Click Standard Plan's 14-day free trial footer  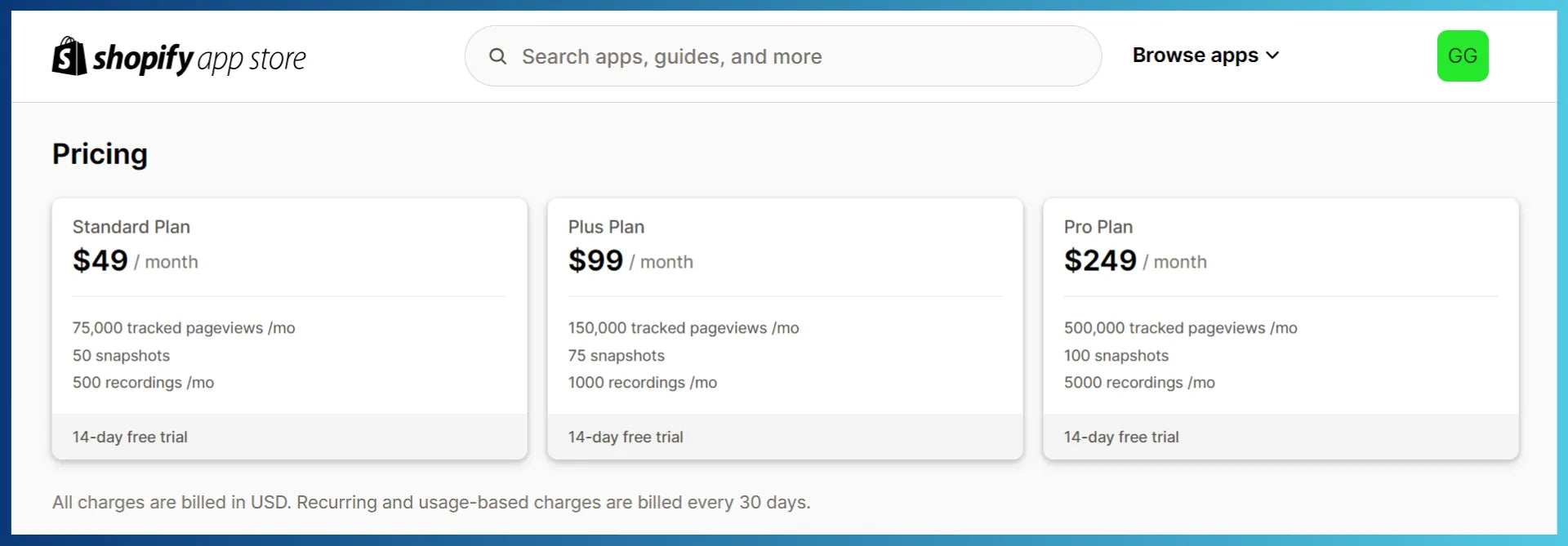130,437
